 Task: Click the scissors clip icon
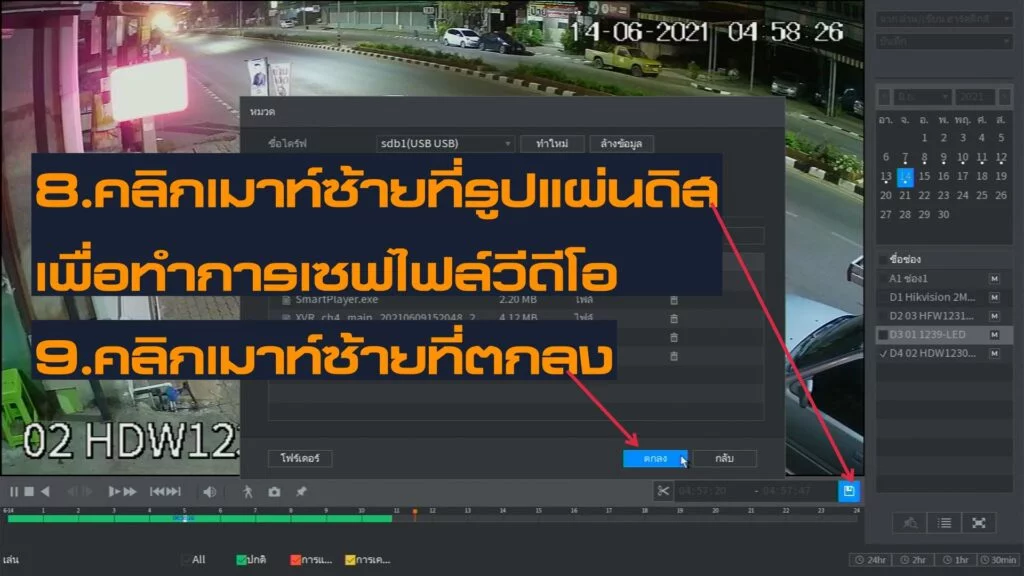point(663,491)
